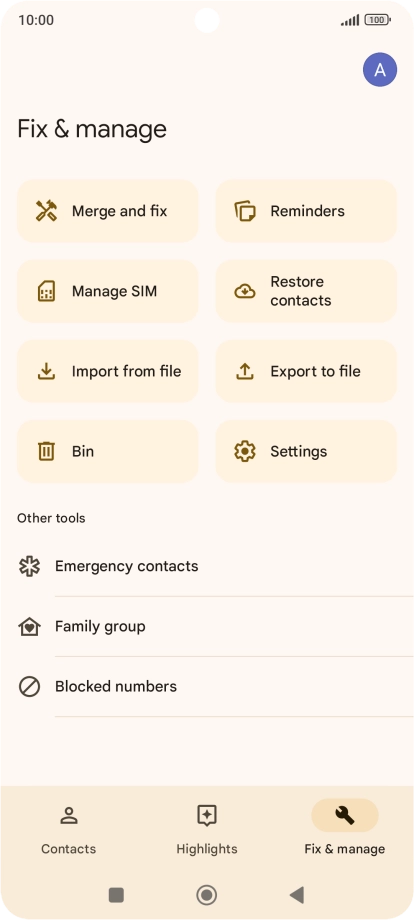Image resolution: width=414 pixels, height=920 pixels.
Task: Open the Emergency contacts entry
Action: pyautogui.click(x=207, y=566)
